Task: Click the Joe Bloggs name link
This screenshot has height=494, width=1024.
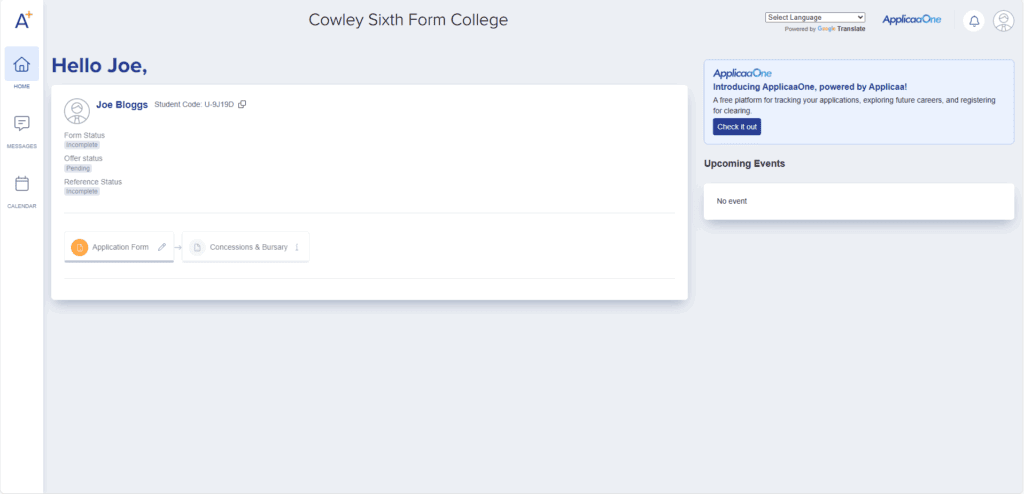Action: (x=122, y=104)
